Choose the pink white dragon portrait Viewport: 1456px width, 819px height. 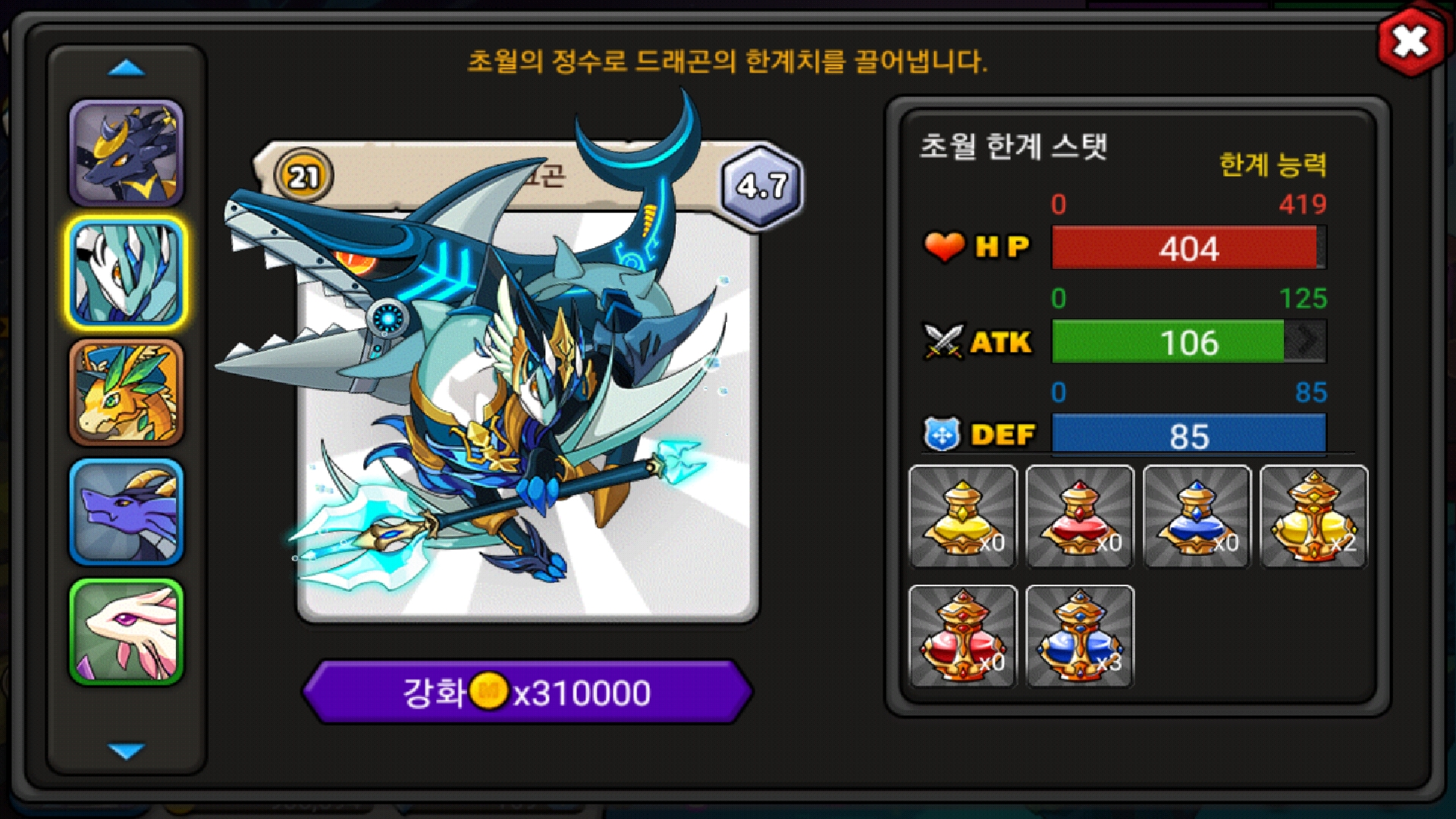click(127, 632)
